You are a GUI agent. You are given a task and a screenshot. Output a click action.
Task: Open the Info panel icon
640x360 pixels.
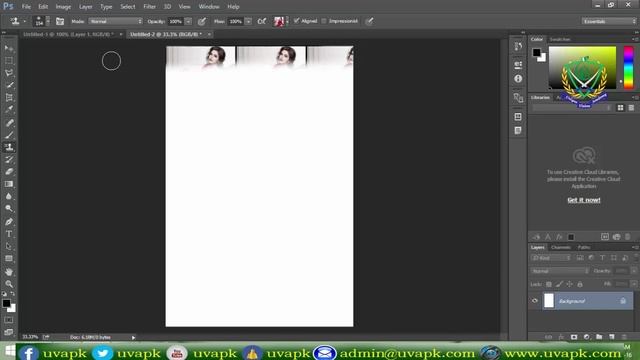pyautogui.click(x=518, y=78)
